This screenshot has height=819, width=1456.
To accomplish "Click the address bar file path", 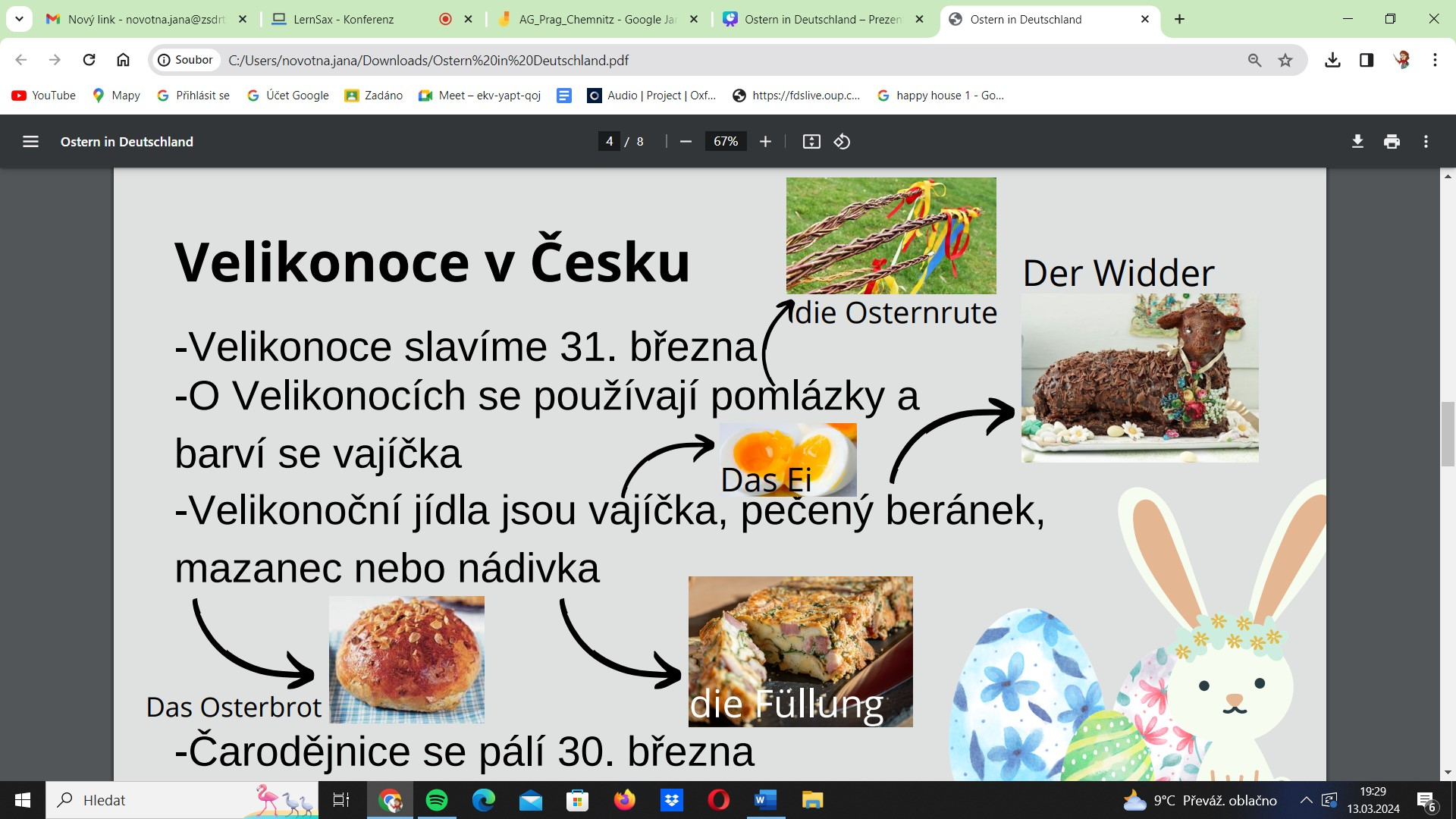I will (428, 60).
